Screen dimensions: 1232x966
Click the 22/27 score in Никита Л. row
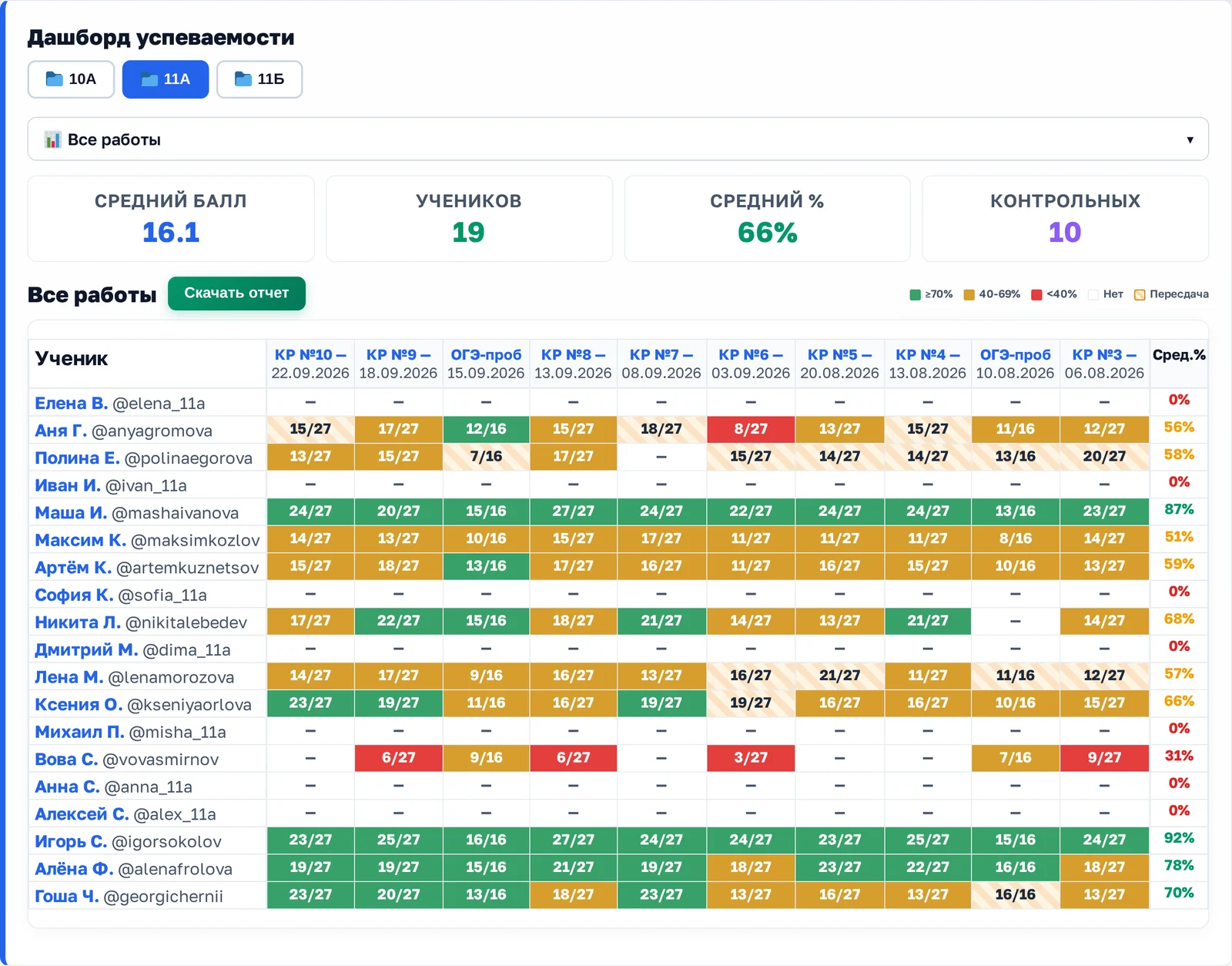click(x=398, y=621)
